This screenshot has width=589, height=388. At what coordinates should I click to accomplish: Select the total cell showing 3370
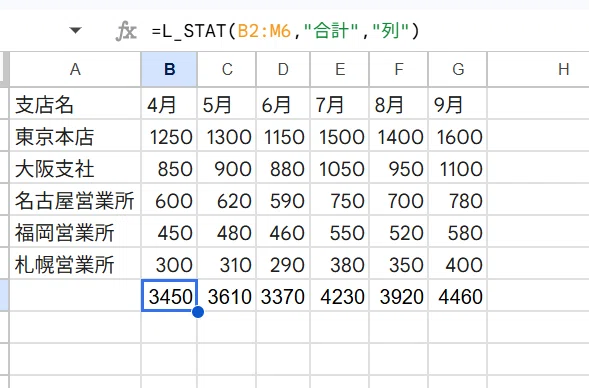coord(283,296)
